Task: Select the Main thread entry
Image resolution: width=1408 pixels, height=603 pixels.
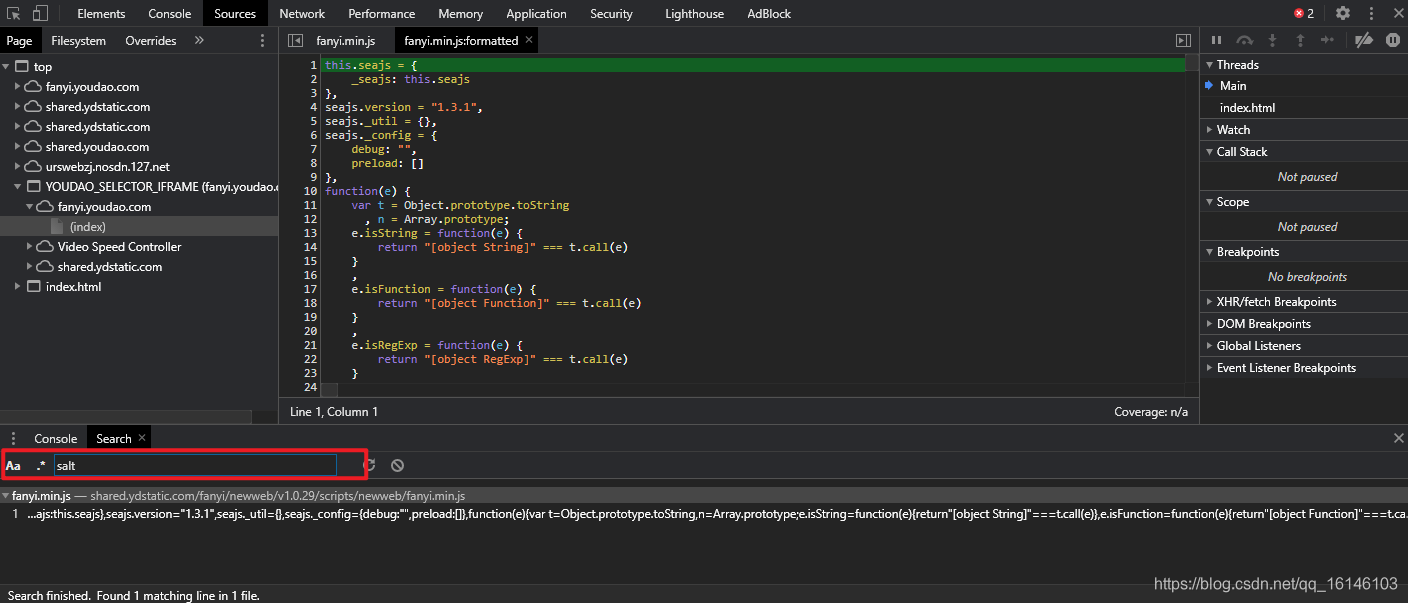Action: [1304, 86]
